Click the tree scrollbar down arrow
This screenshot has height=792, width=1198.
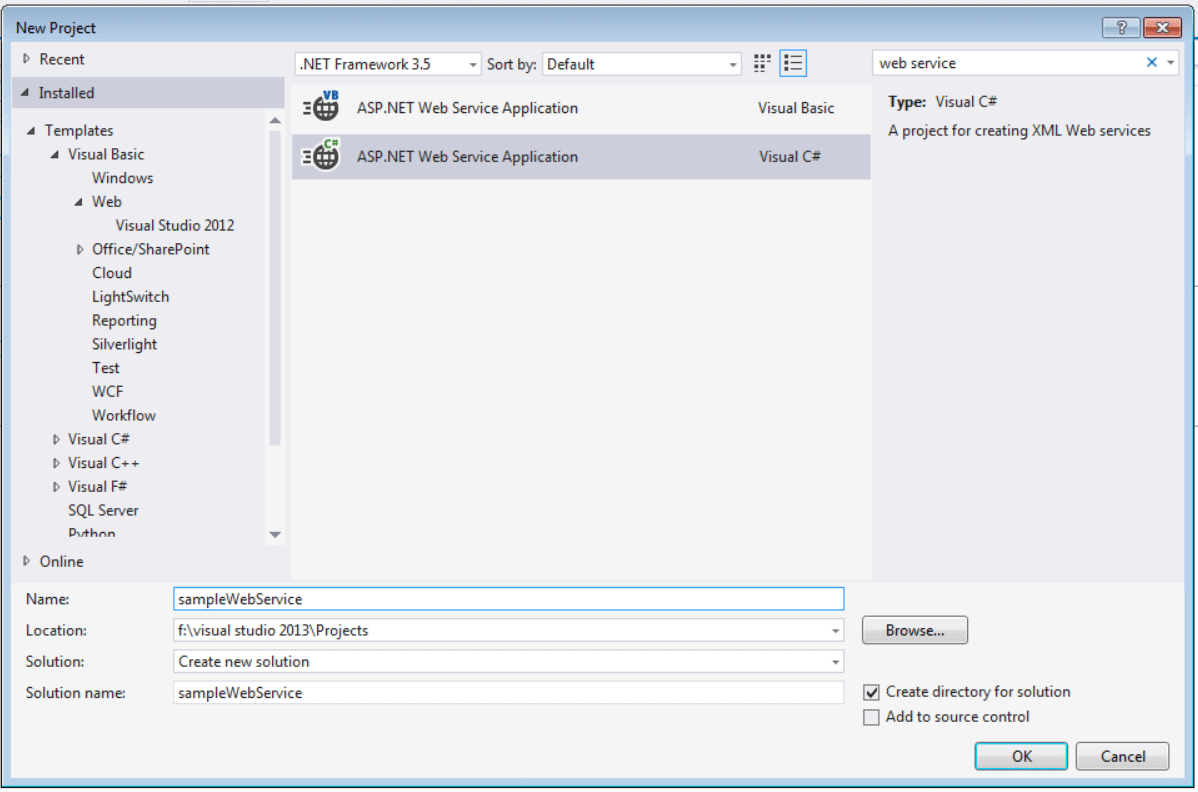[275, 535]
